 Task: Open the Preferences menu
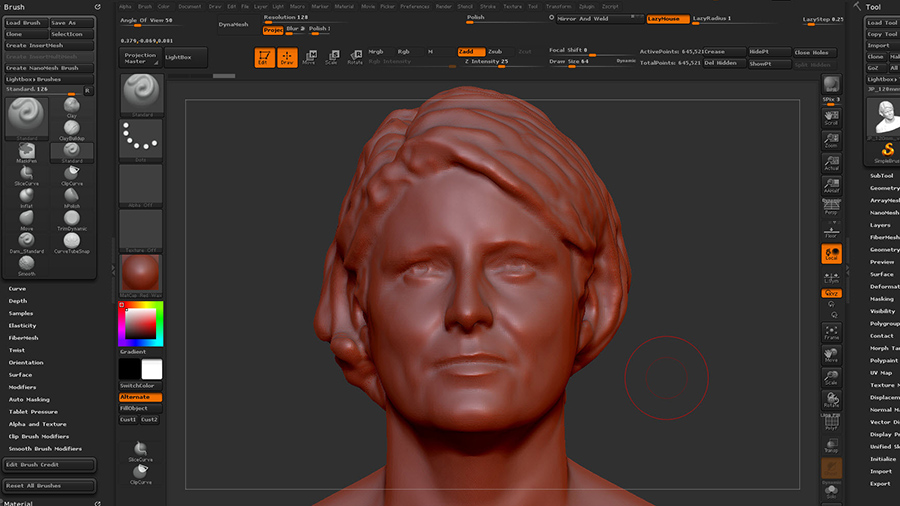coord(414,6)
